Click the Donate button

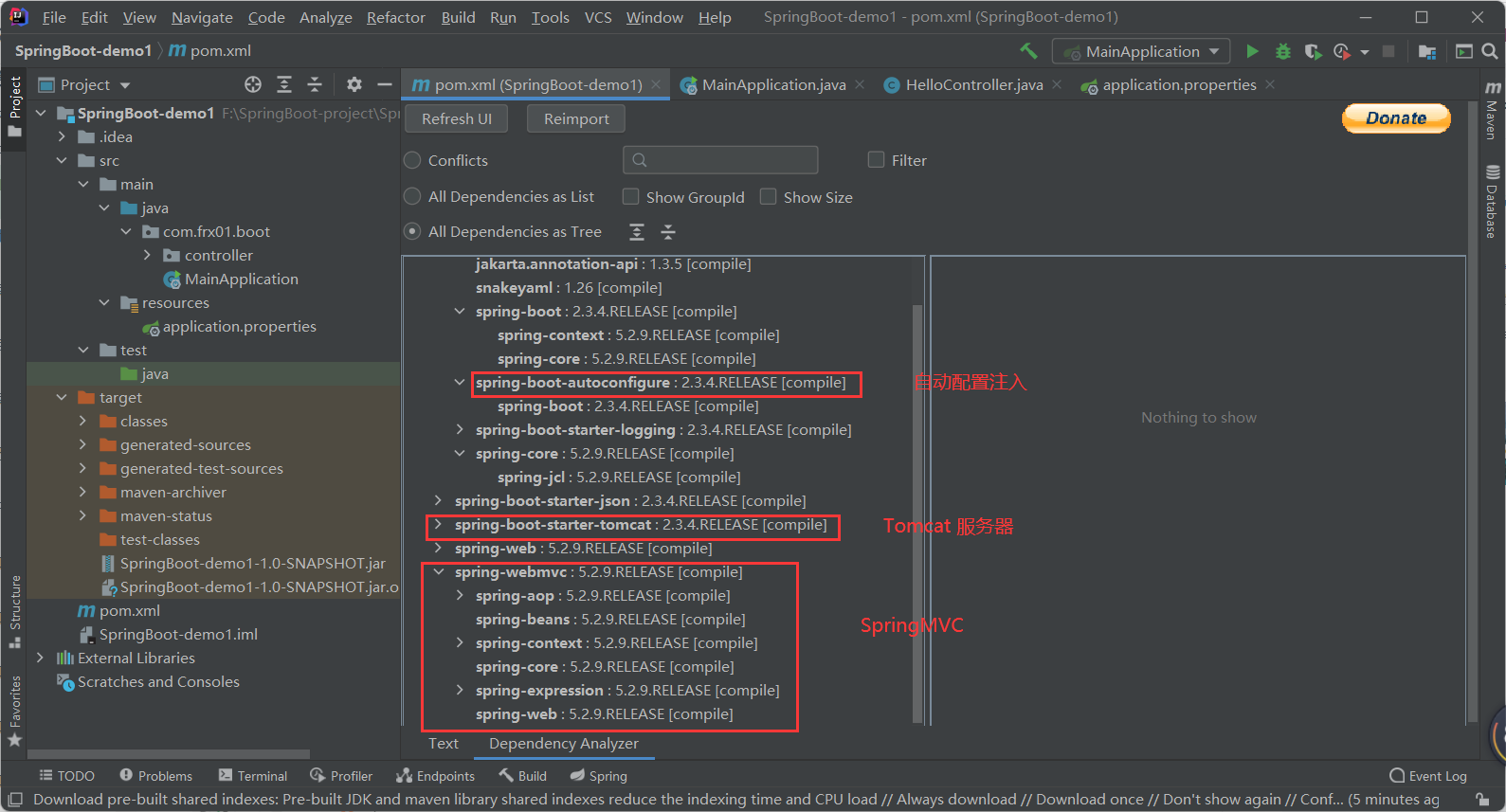click(1396, 118)
